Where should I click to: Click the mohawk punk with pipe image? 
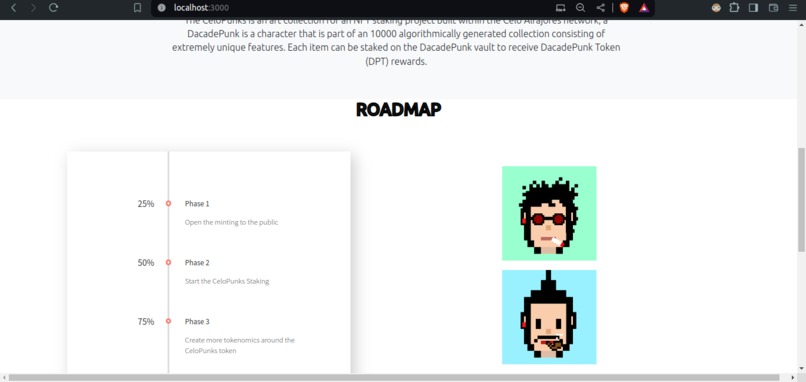click(x=549, y=317)
